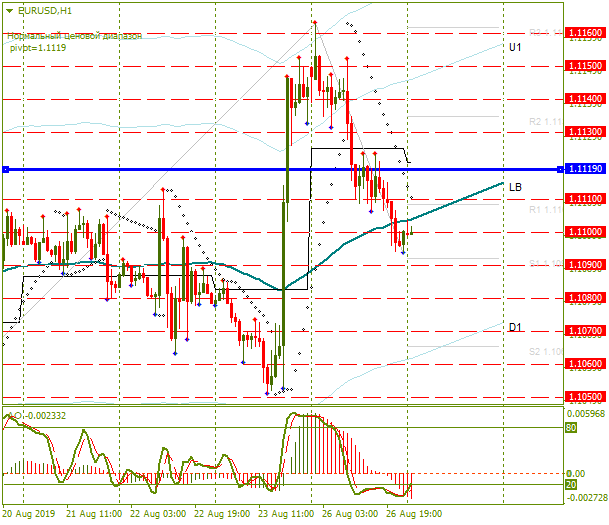This screenshot has width=609, height=525.
Task: Select the '22 Aug 19:00' time label
Action: tap(222, 514)
